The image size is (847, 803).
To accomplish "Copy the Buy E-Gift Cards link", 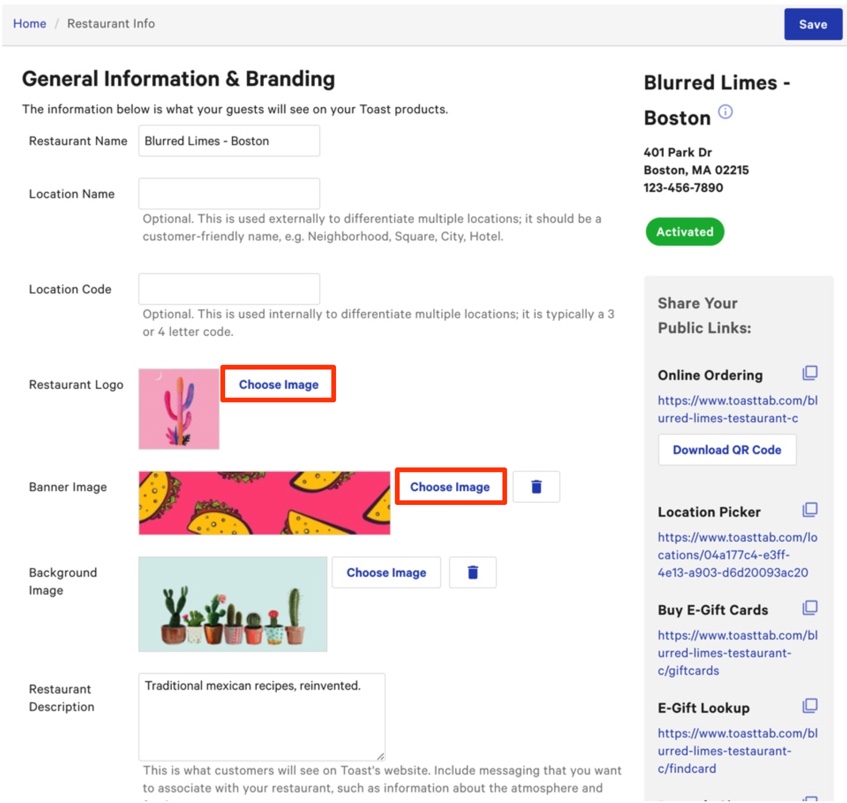I will pyautogui.click(x=810, y=608).
